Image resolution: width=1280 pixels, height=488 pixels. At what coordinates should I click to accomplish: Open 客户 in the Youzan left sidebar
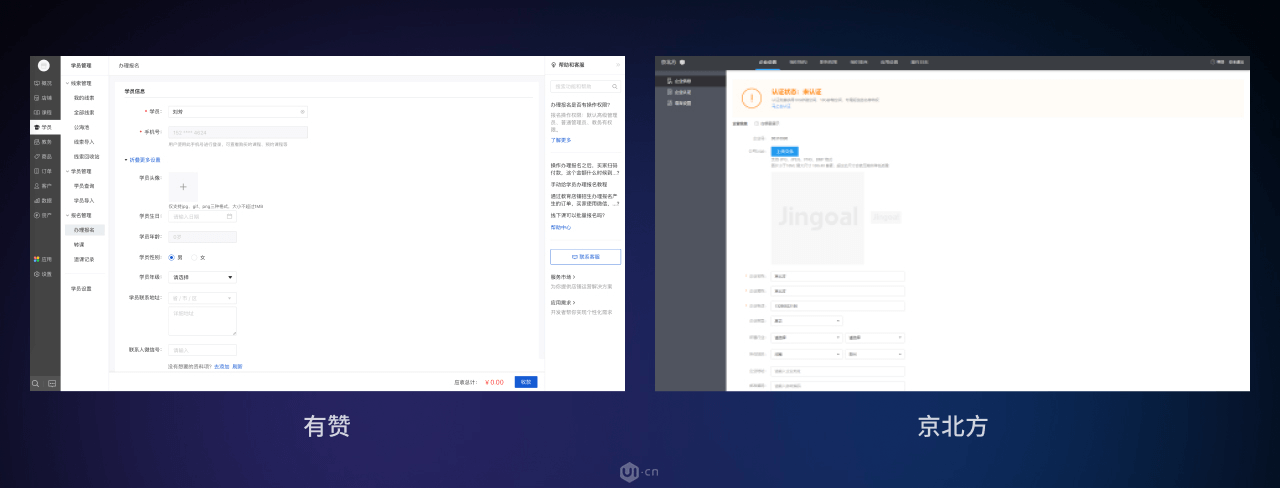click(44, 186)
